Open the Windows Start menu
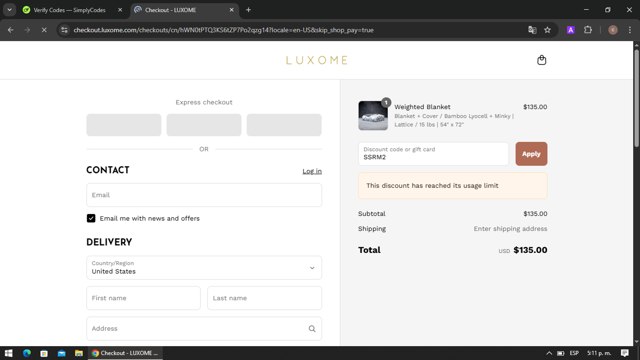The image size is (640, 360). click(x=9, y=353)
